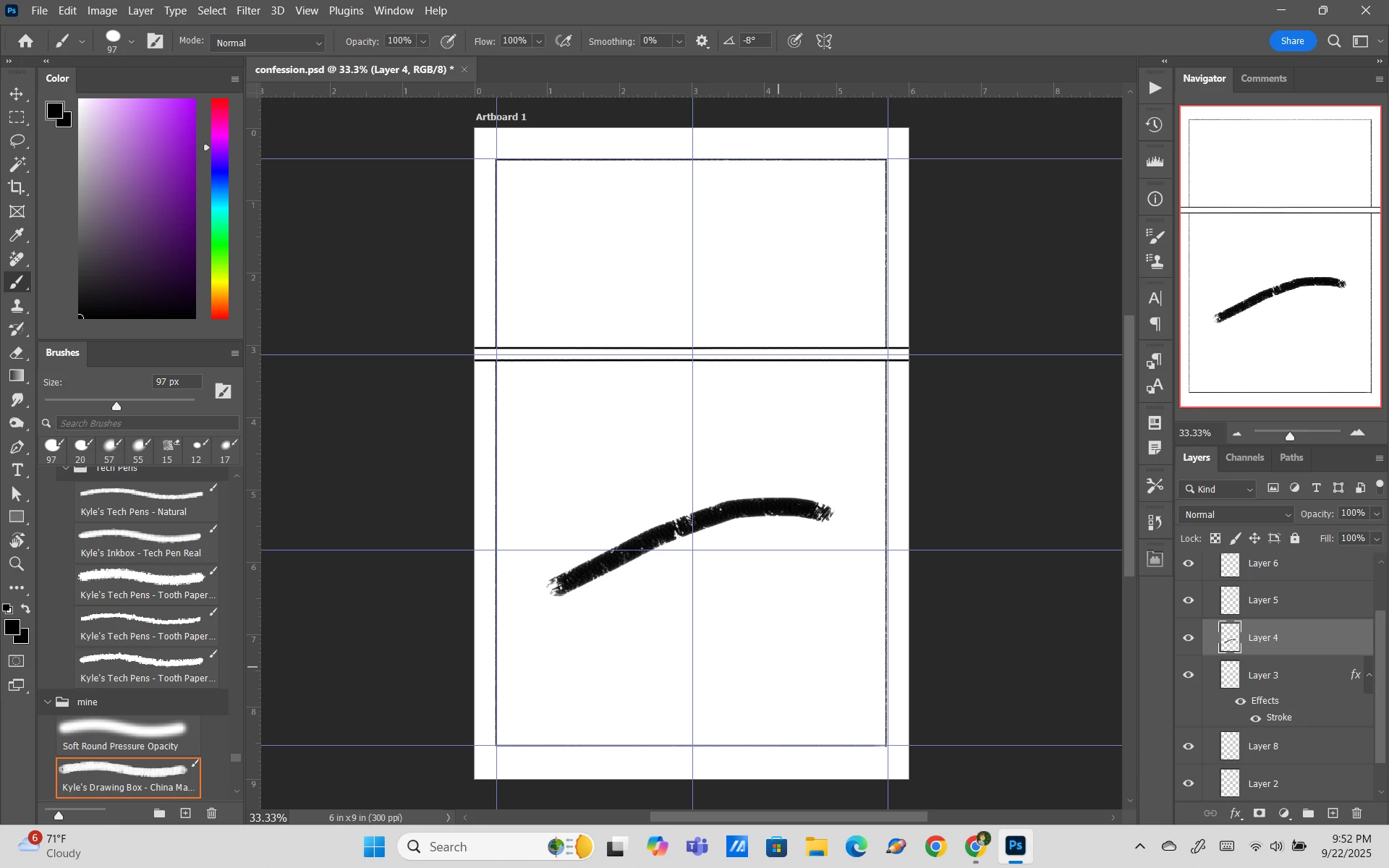This screenshot has width=1389, height=868.
Task: Select the Zoom tool in toolbar
Action: coord(17,564)
